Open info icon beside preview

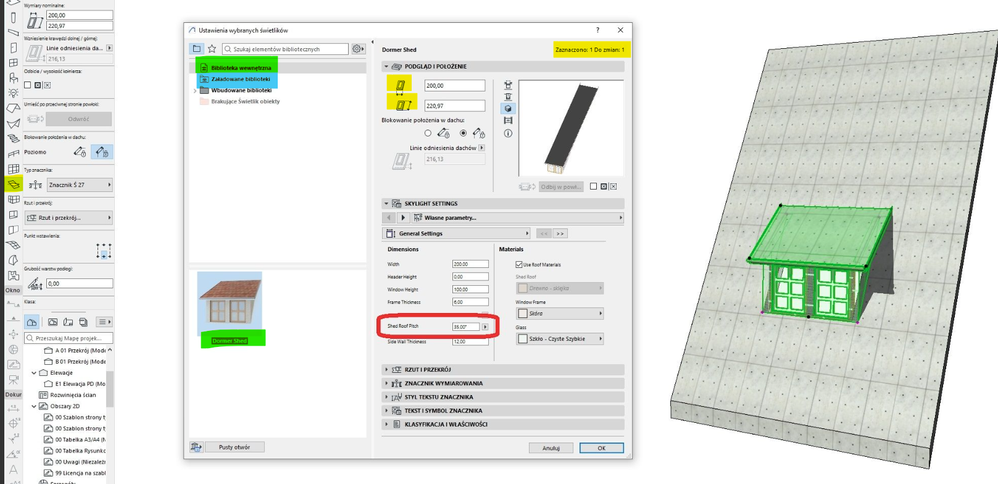[x=509, y=134]
